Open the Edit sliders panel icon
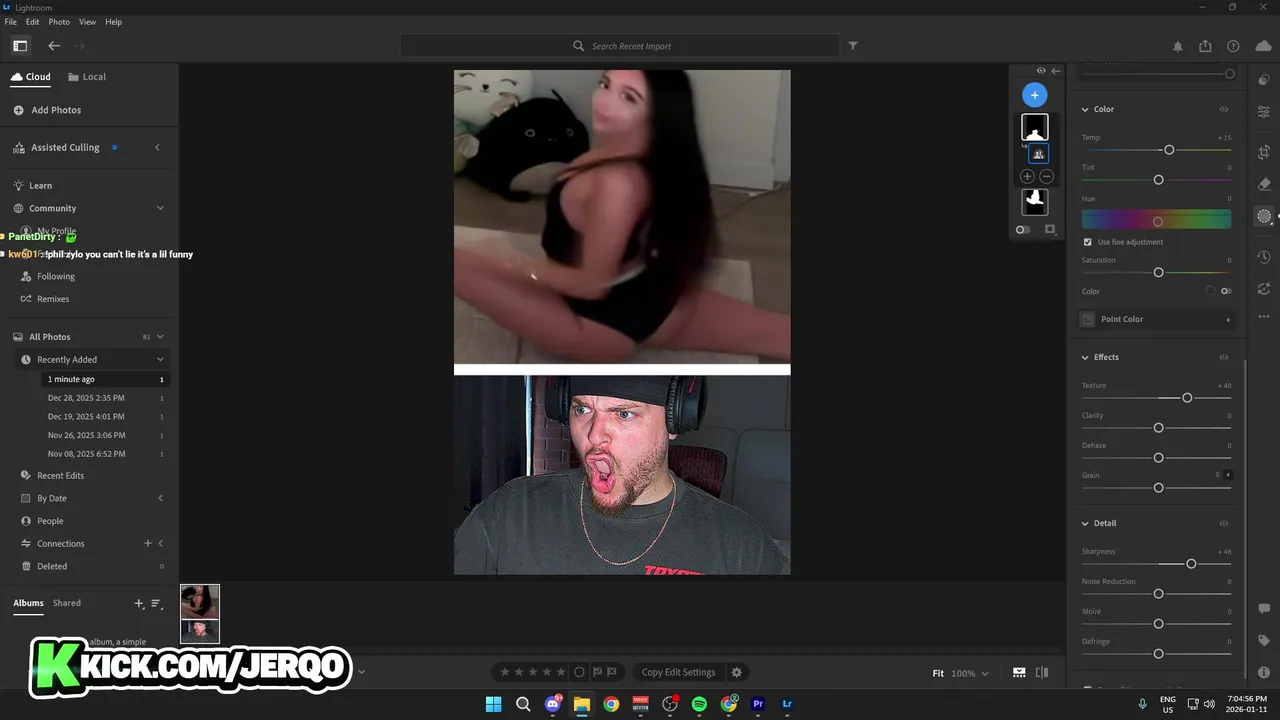Image resolution: width=1280 pixels, height=720 pixels. tap(1264, 111)
